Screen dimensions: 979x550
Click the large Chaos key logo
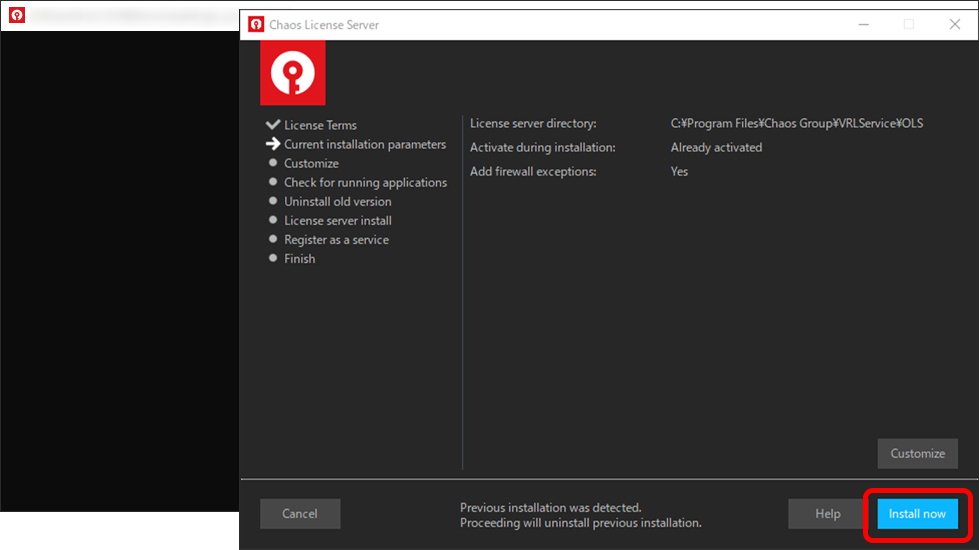pyautogui.click(x=293, y=72)
